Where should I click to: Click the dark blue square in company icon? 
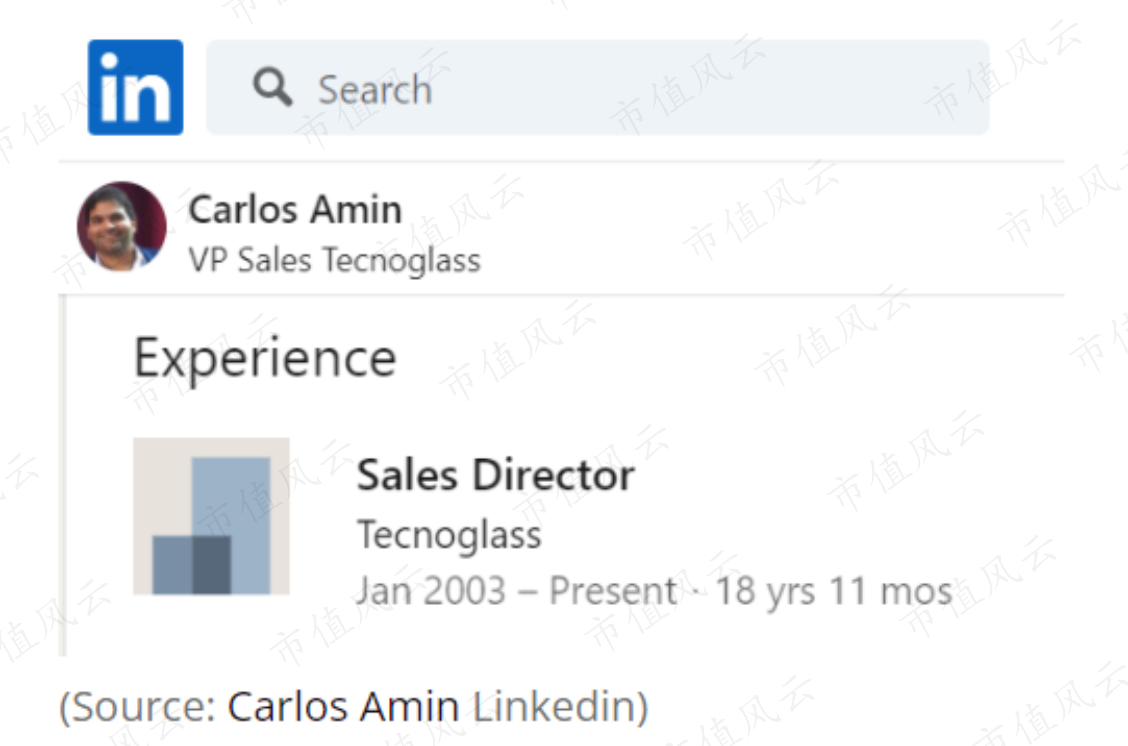(x=212, y=565)
